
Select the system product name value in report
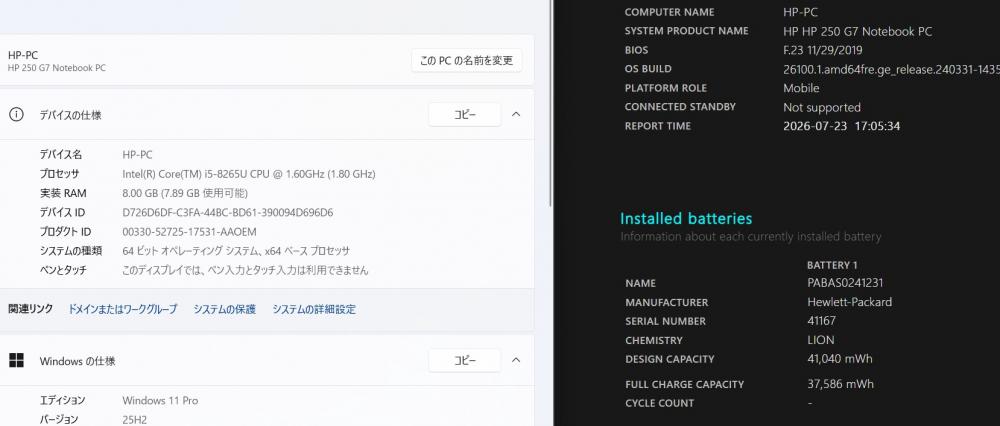coord(858,31)
